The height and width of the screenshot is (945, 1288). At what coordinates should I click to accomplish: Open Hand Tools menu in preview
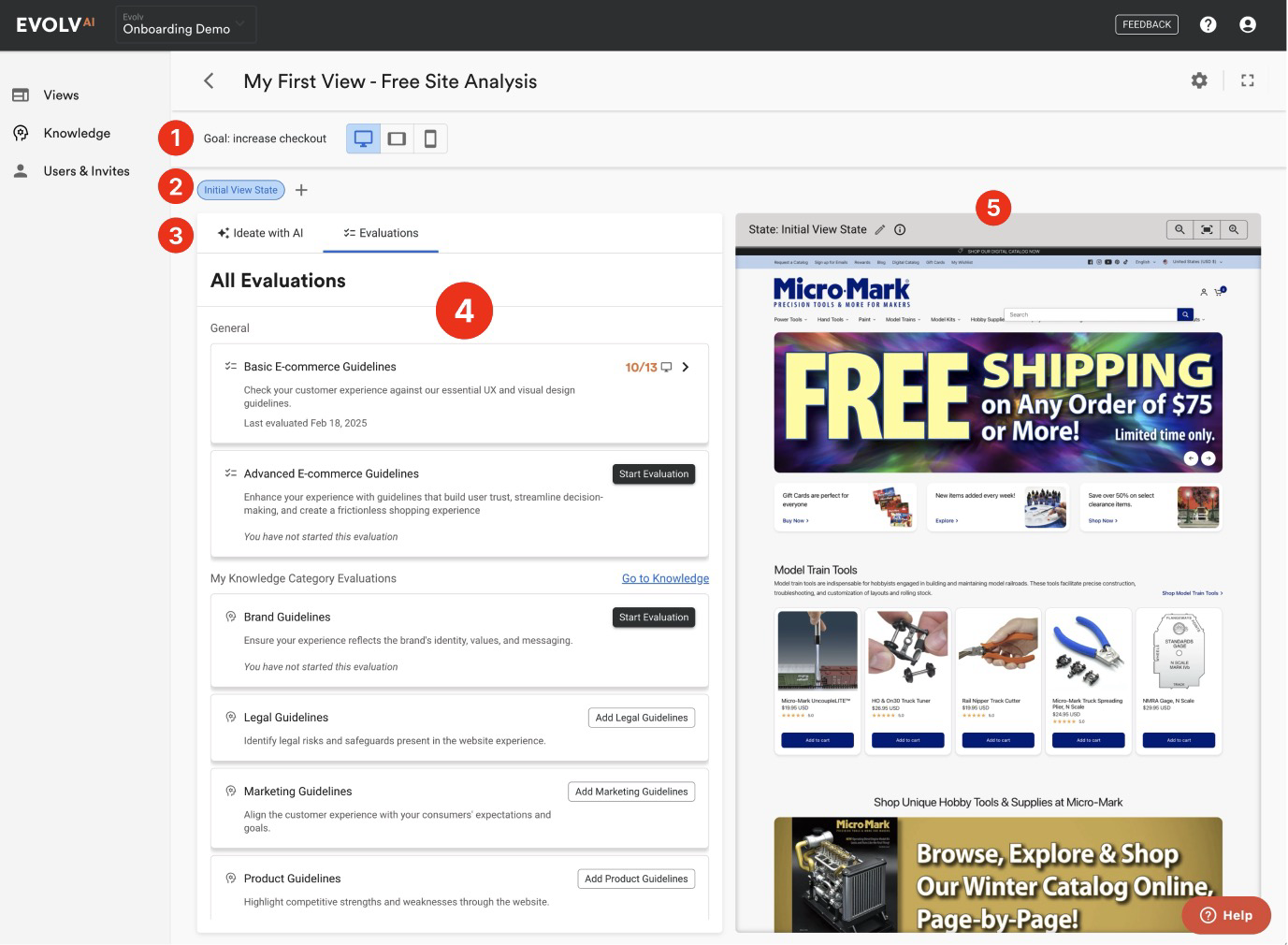(832, 320)
